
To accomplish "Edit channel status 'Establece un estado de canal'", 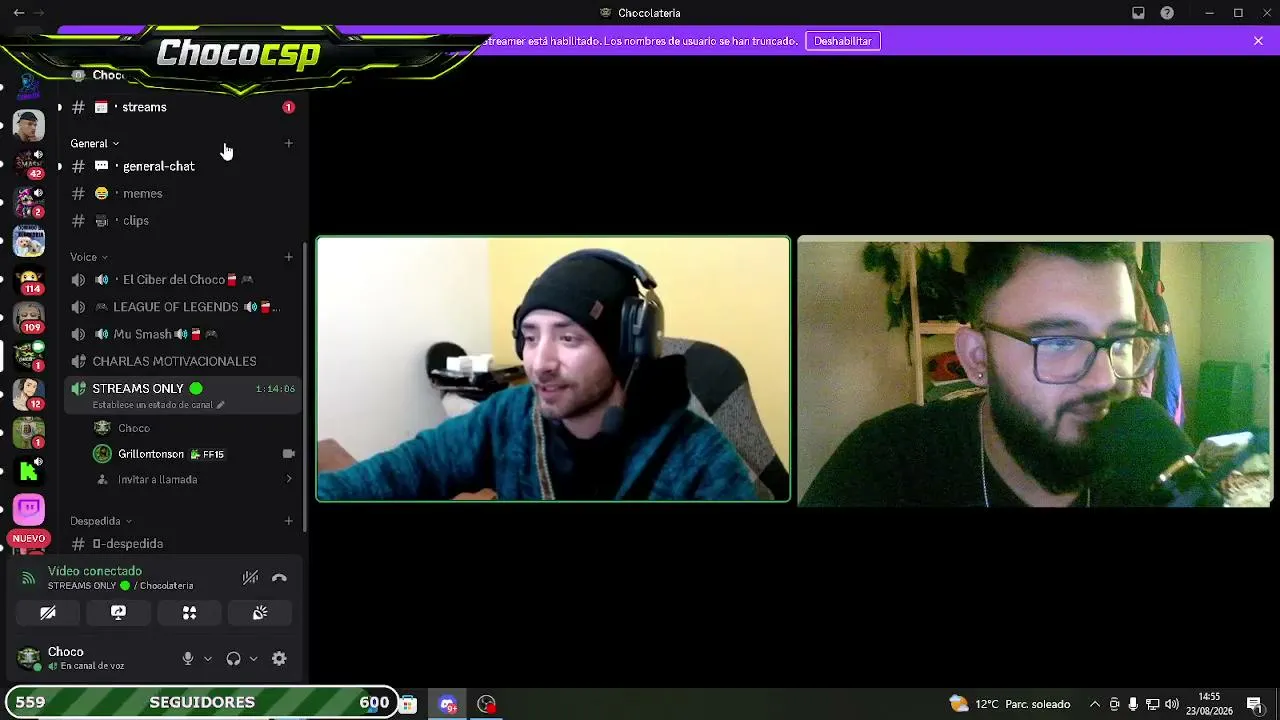I will [158, 405].
